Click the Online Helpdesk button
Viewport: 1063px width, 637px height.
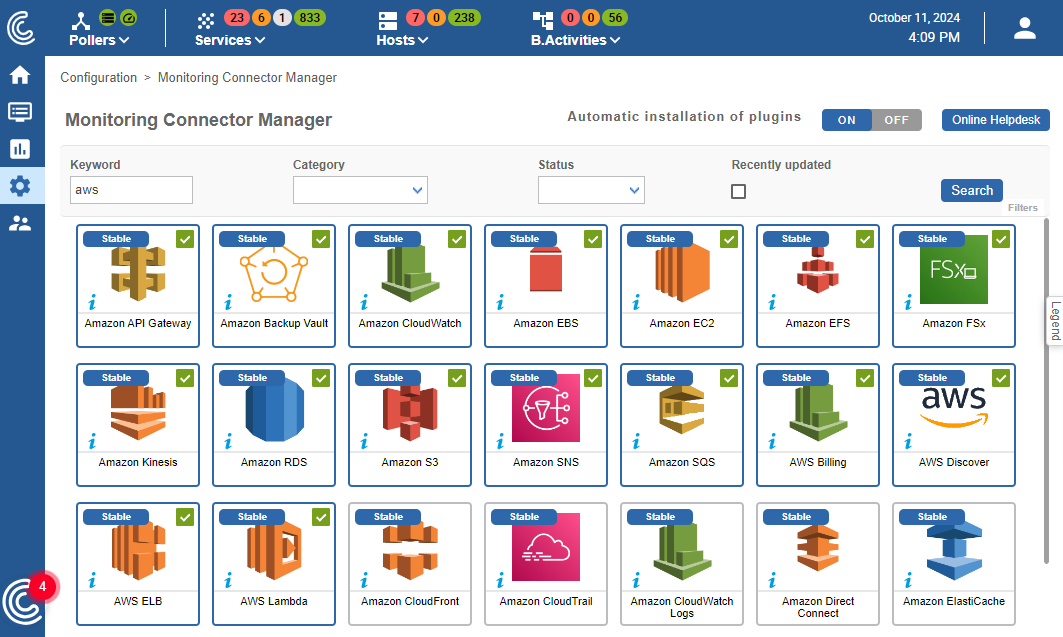(995, 119)
